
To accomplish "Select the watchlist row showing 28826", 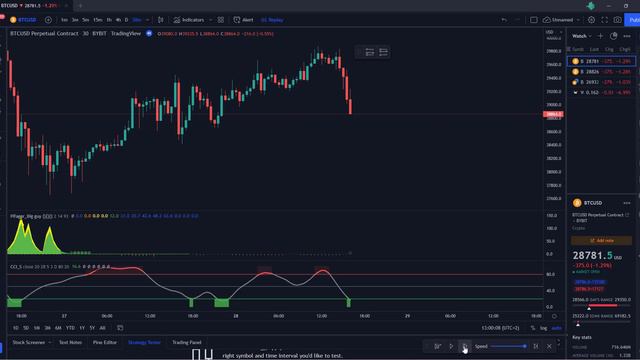I will click(602, 71).
